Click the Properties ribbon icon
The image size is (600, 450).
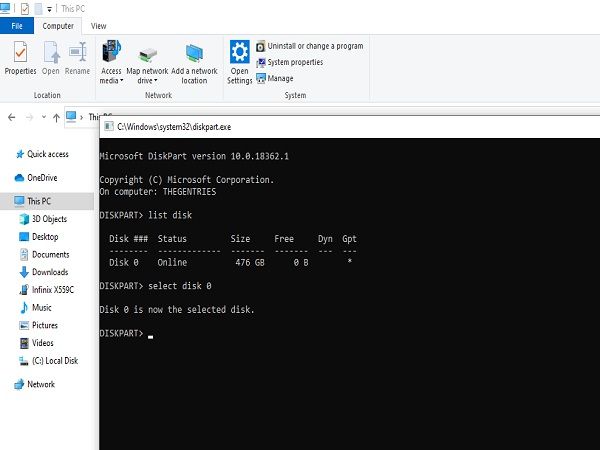coord(20,58)
